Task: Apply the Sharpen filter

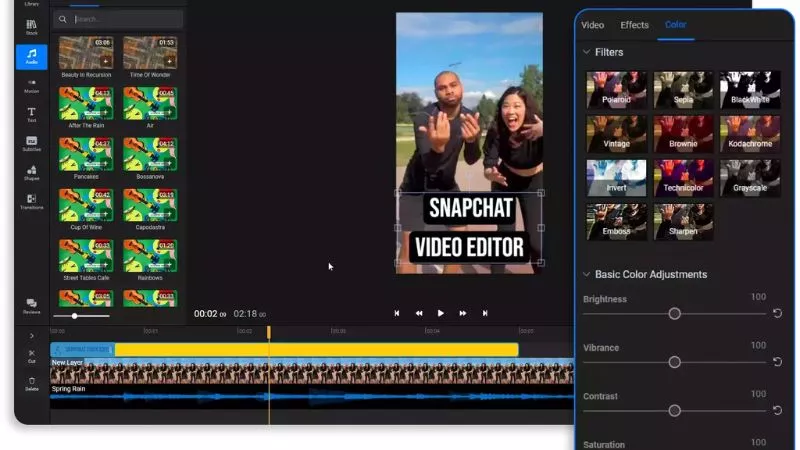Action: click(683, 222)
